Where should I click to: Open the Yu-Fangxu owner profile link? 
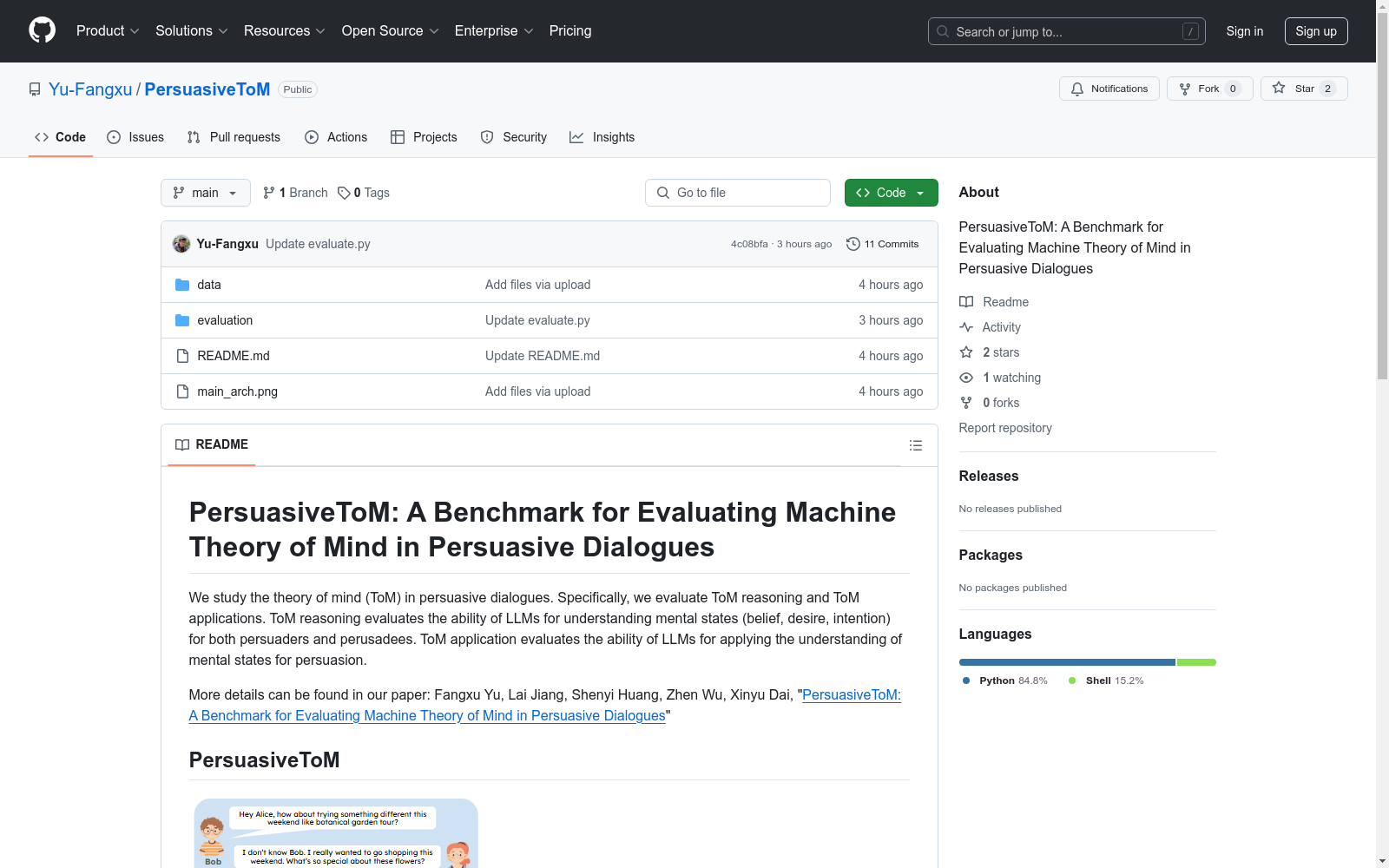(x=90, y=89)
